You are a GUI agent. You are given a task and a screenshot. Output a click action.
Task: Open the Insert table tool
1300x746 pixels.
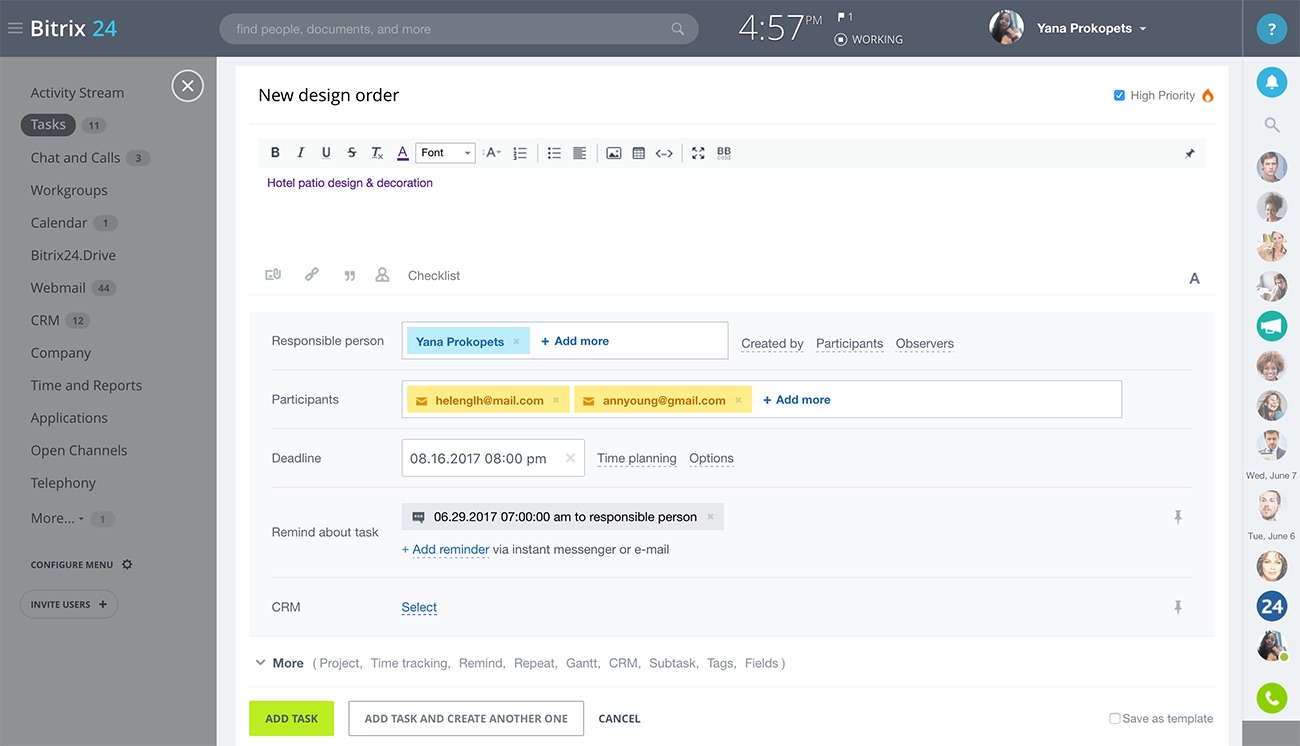[x=639, y=152]
